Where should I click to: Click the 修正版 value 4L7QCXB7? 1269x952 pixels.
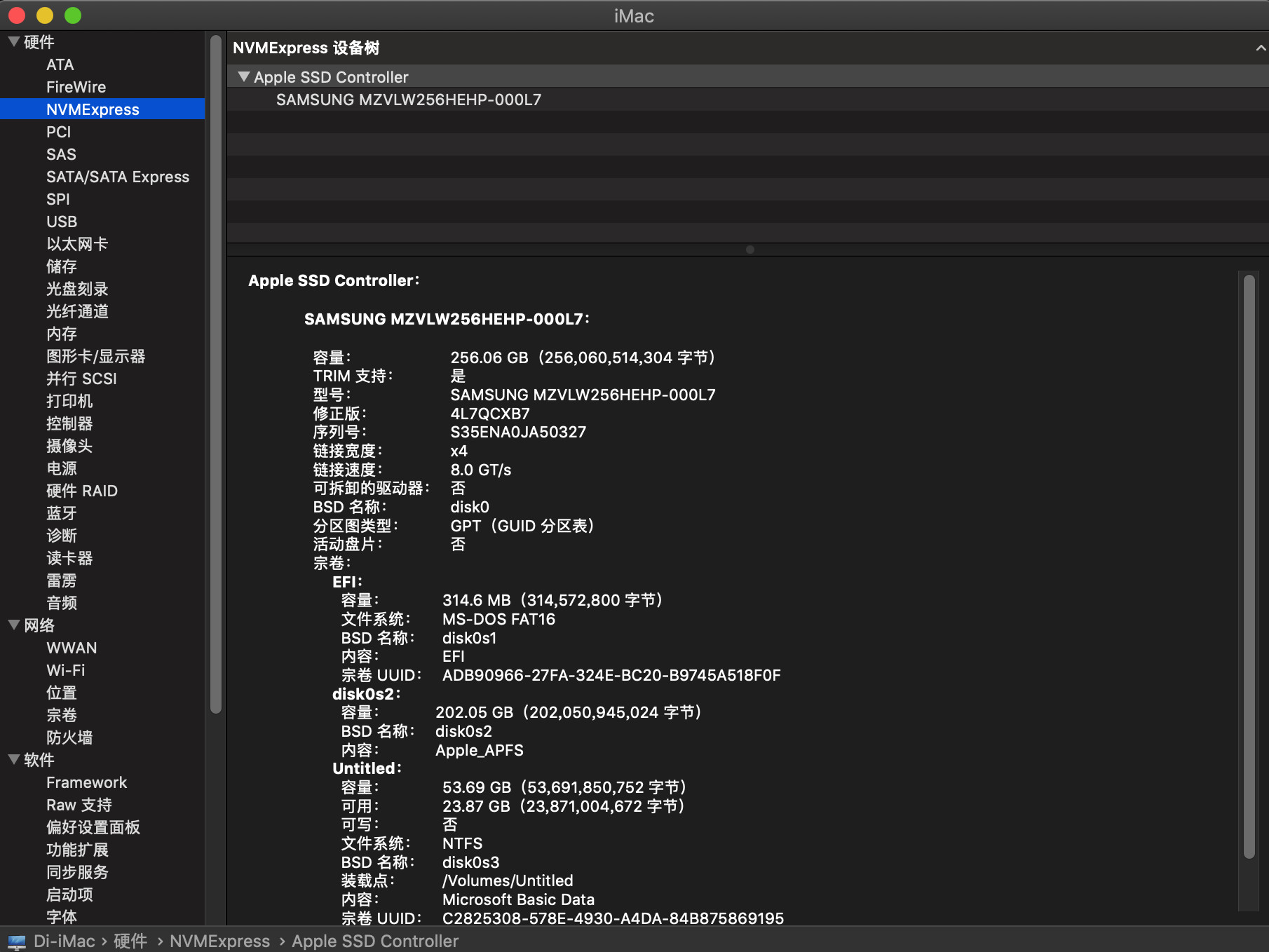click(490, 414)
